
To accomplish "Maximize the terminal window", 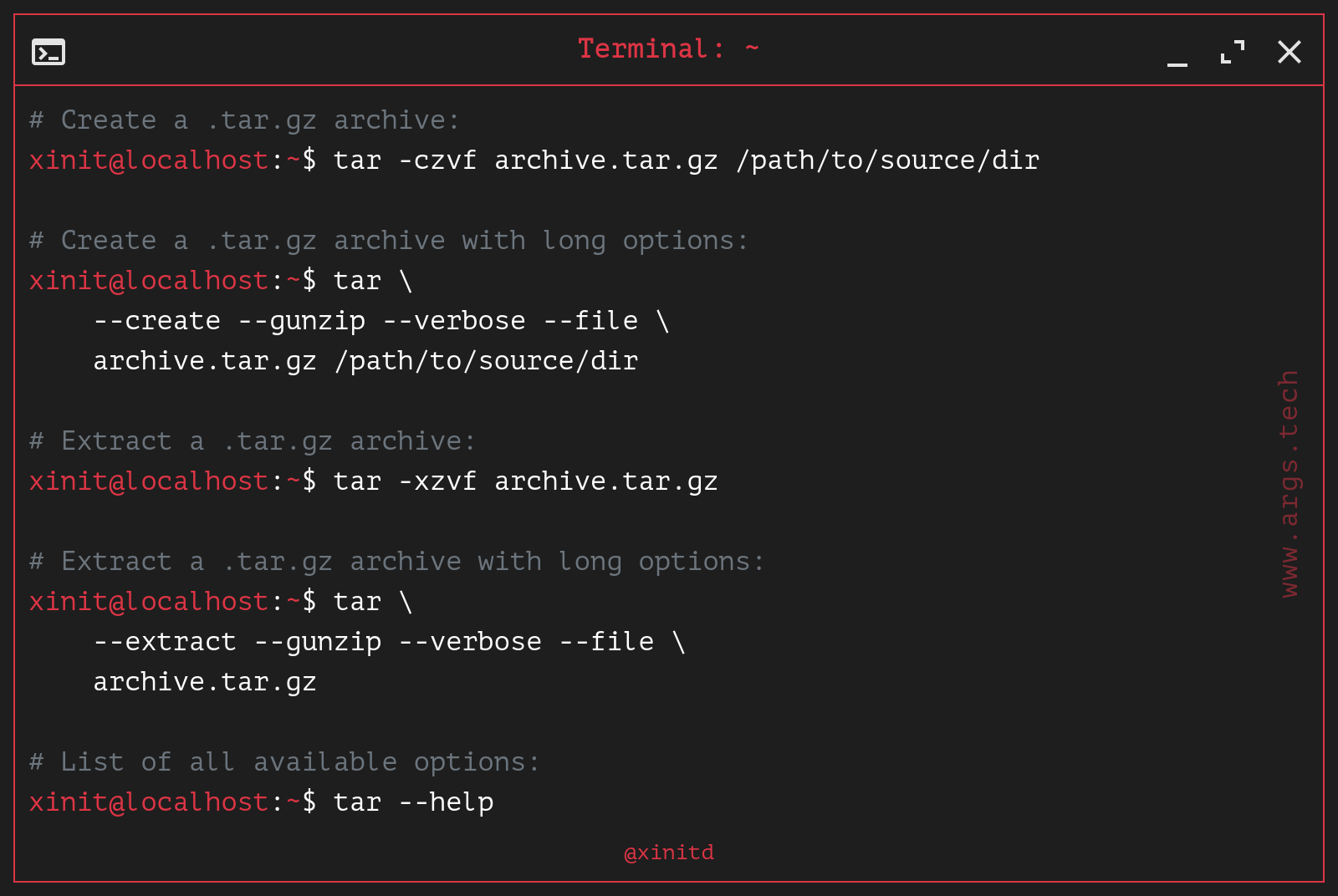I will tap(1233, 52).
